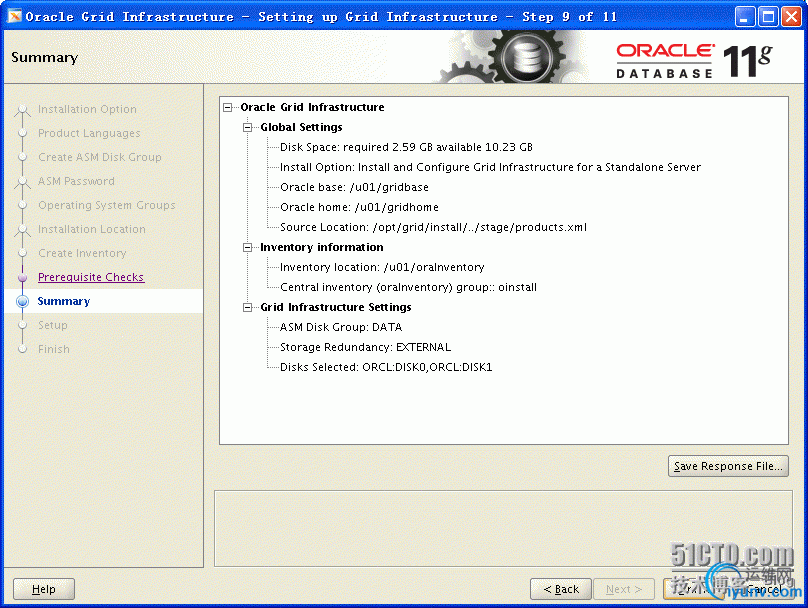Click the Prerequisite Checks step bullet icon
Image resolution: width=808 pixels, height=608 pixels.
tap(23, 278)
